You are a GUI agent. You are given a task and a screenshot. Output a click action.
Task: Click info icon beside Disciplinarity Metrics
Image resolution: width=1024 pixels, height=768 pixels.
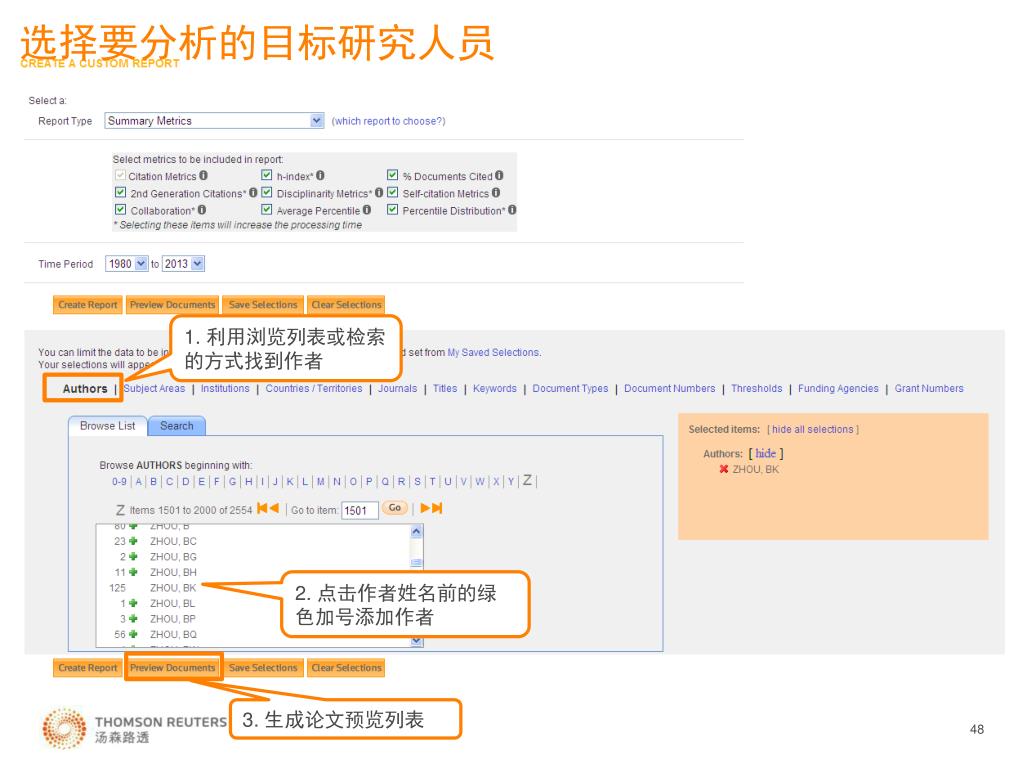(x=379, y=193)
